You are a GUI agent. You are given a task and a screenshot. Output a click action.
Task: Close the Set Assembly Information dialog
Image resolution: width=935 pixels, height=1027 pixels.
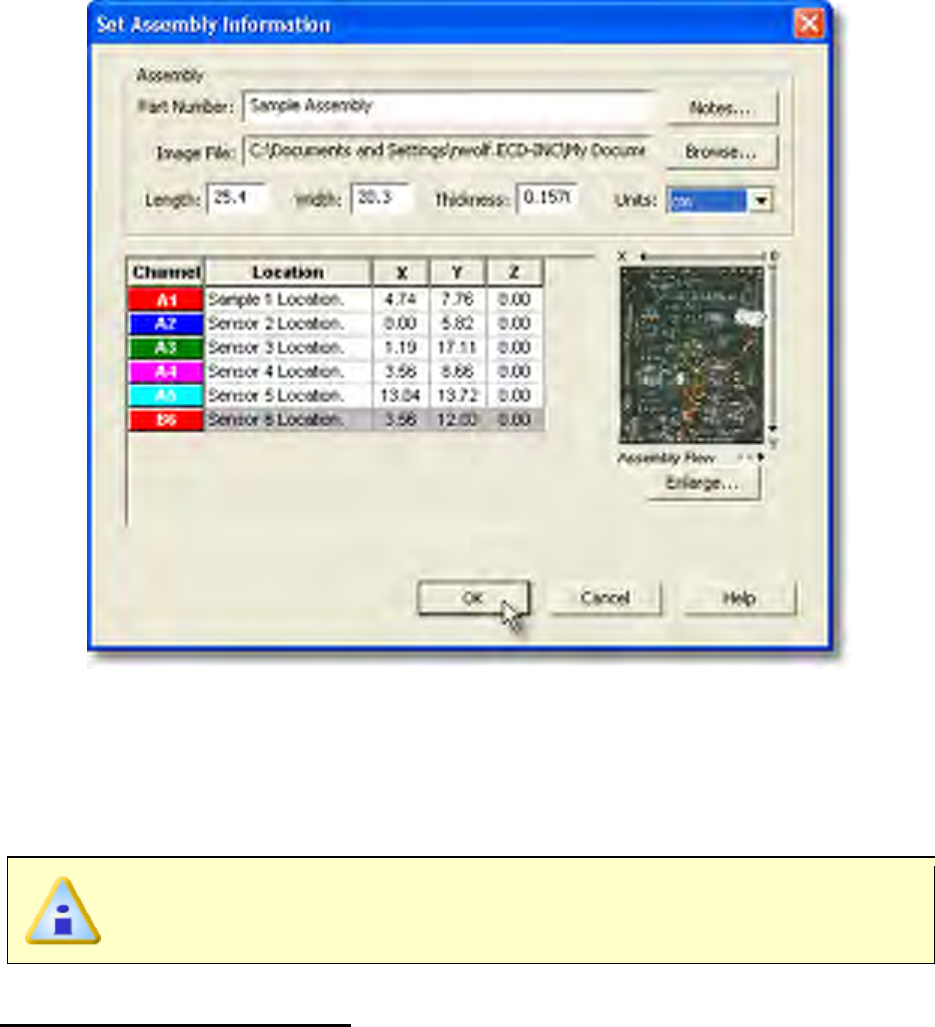809,24
